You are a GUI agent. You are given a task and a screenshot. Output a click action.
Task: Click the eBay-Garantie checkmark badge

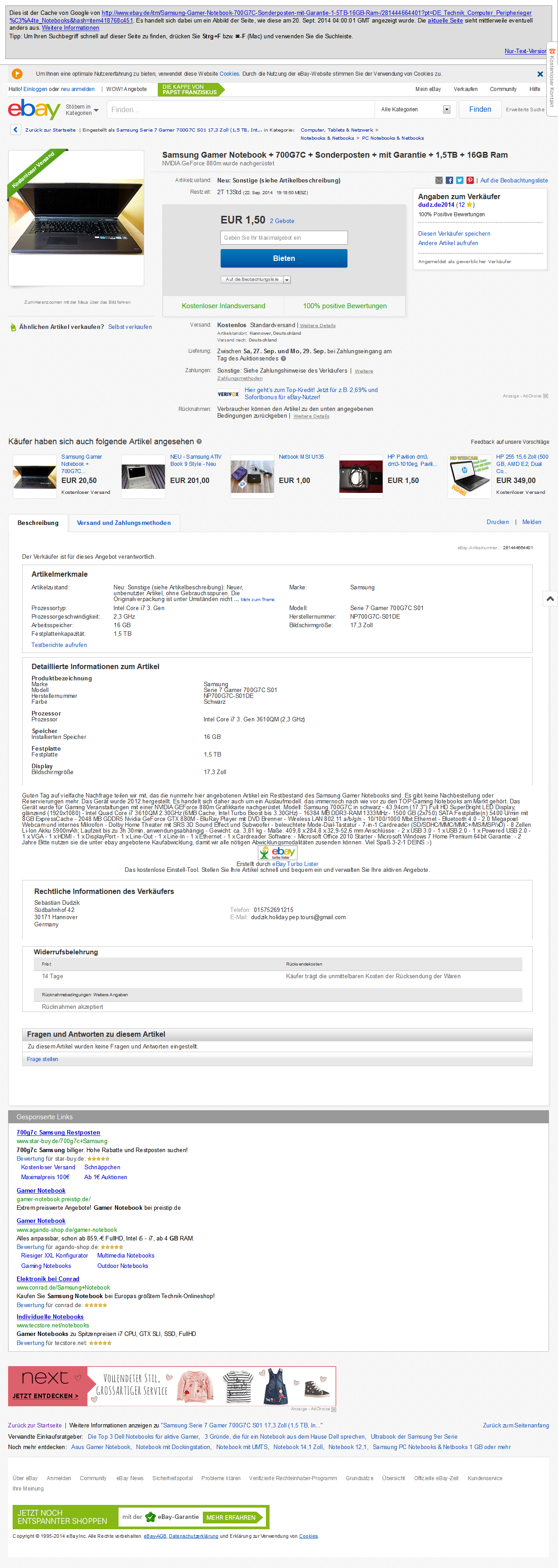point(151,1517)
